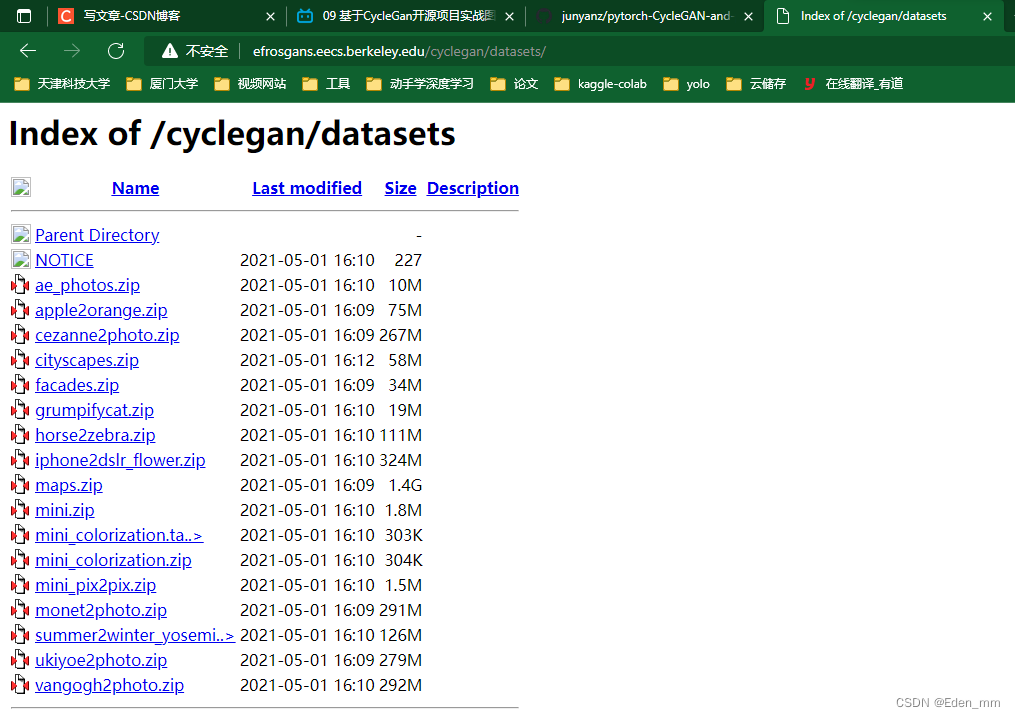Click the back navigation arrow
The width and height of the screenshot is (1015, 718).
(27, 50)
